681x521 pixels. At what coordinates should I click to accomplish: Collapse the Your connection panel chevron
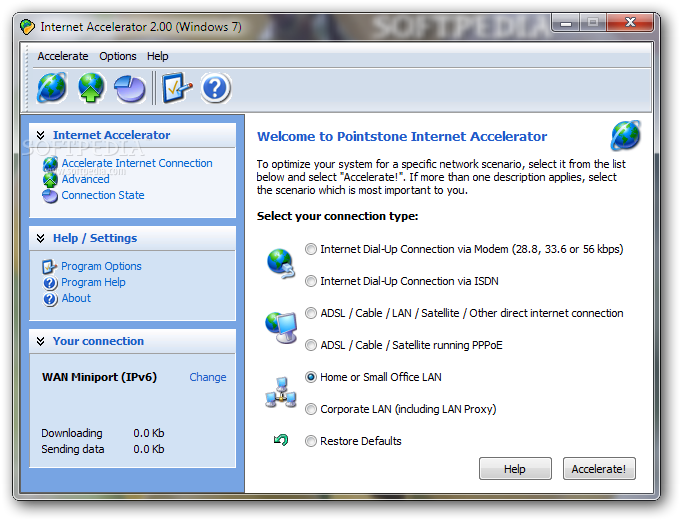pyautogui.click(x=40, y=341)
